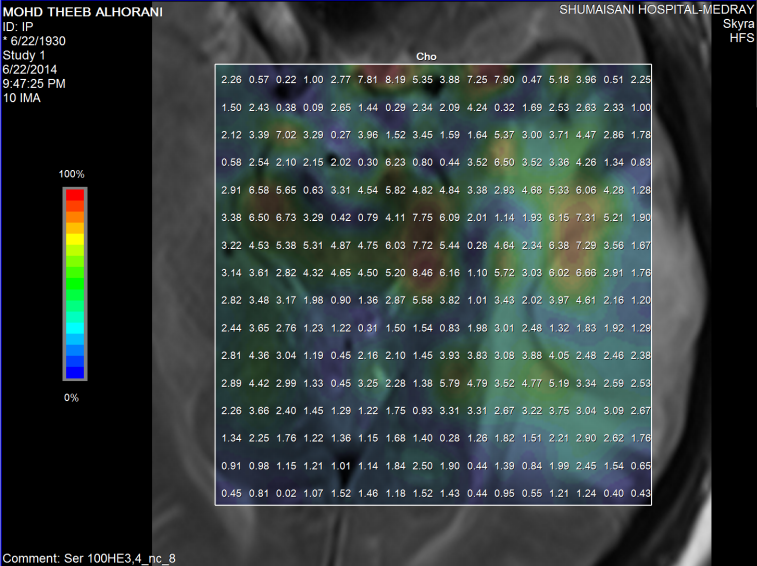Choose the voxel reading 6.73
757x566 pixels.
coord(286,217)
